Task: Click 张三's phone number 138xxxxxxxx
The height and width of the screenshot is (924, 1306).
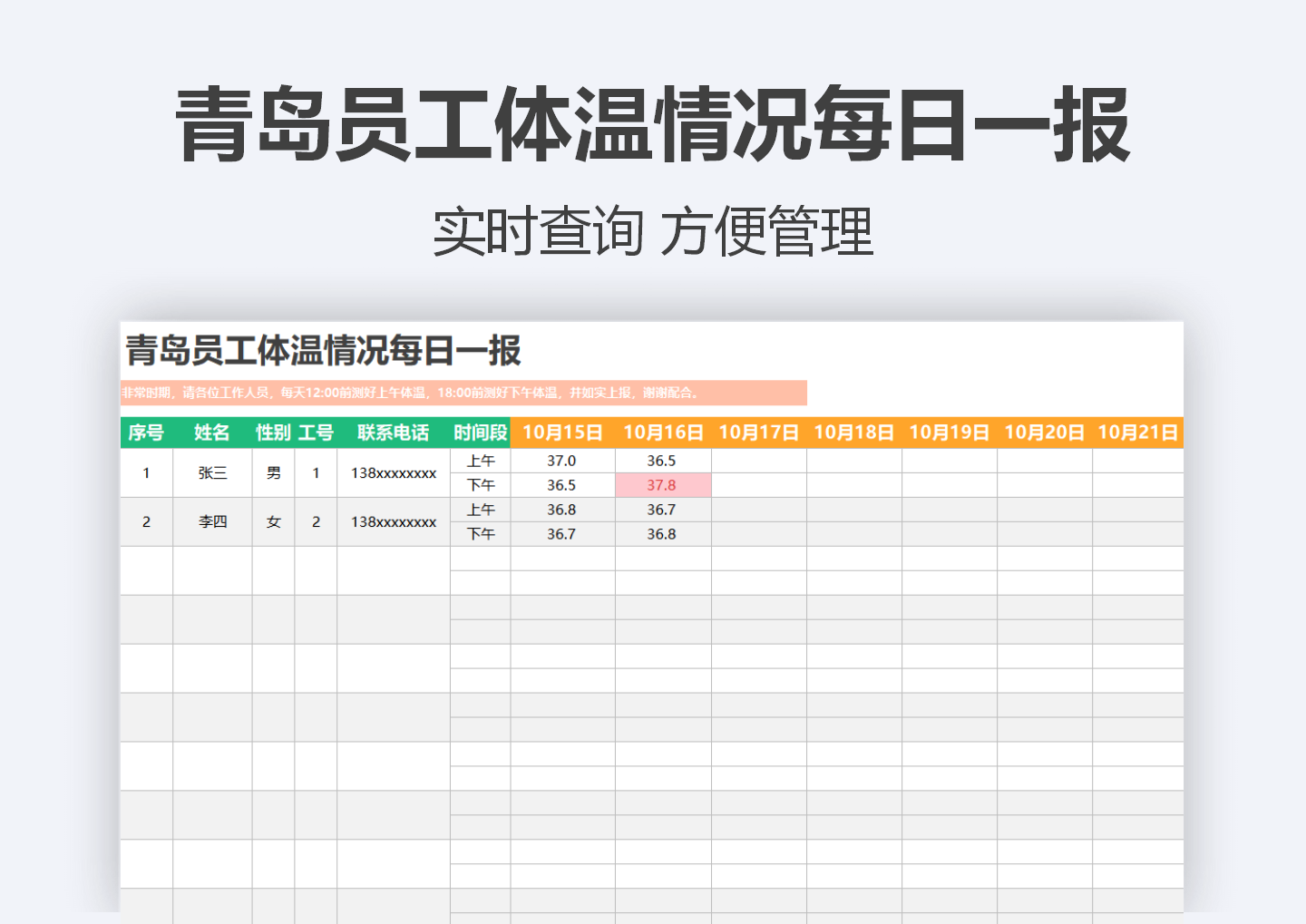Action: 392,472
